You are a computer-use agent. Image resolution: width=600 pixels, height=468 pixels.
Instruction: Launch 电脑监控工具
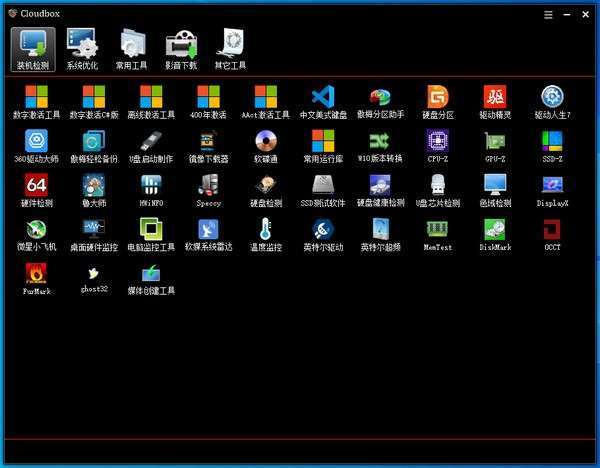click(x=151, y=235)
